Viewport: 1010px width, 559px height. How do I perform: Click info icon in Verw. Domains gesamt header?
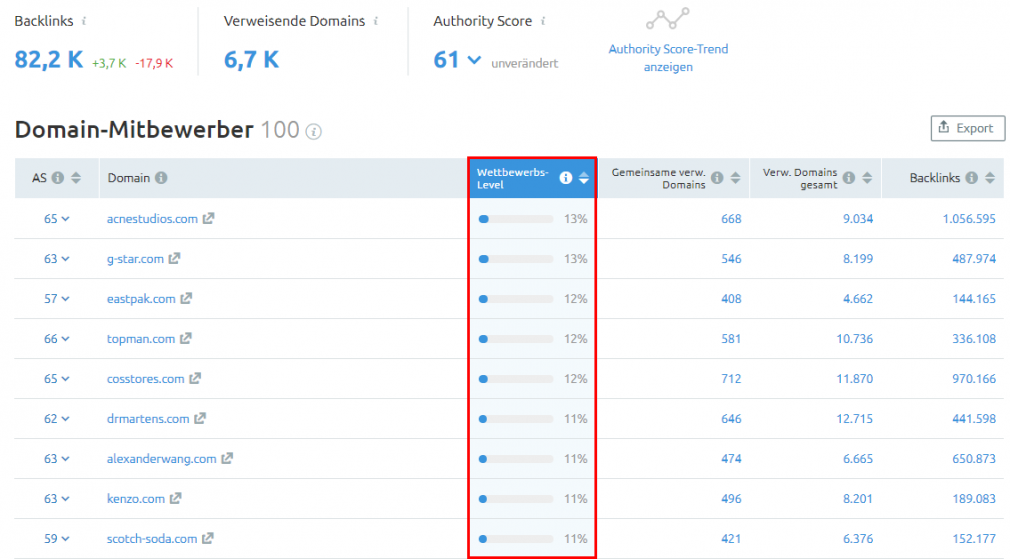[849, 178]
